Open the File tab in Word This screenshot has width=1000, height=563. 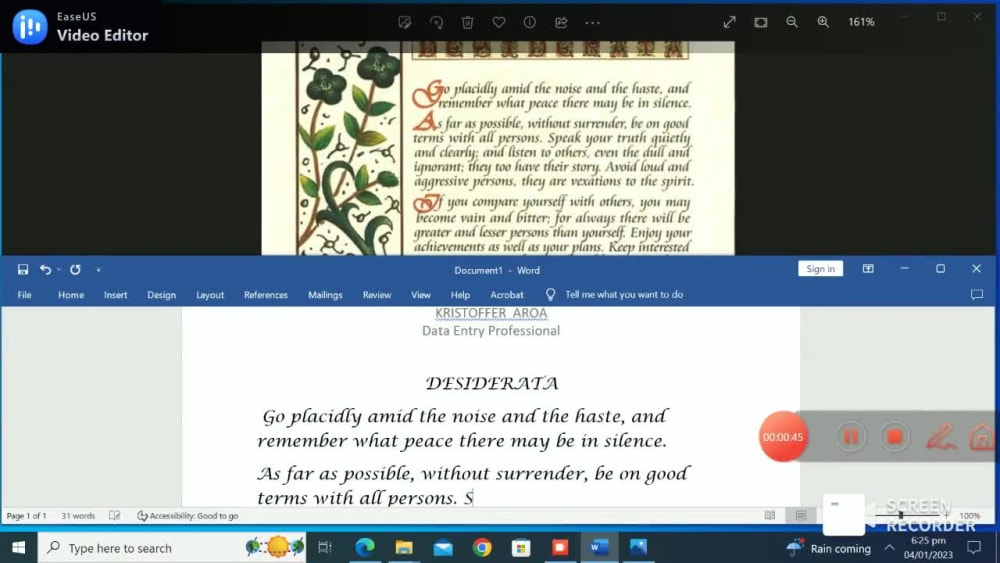coord(24,295)
